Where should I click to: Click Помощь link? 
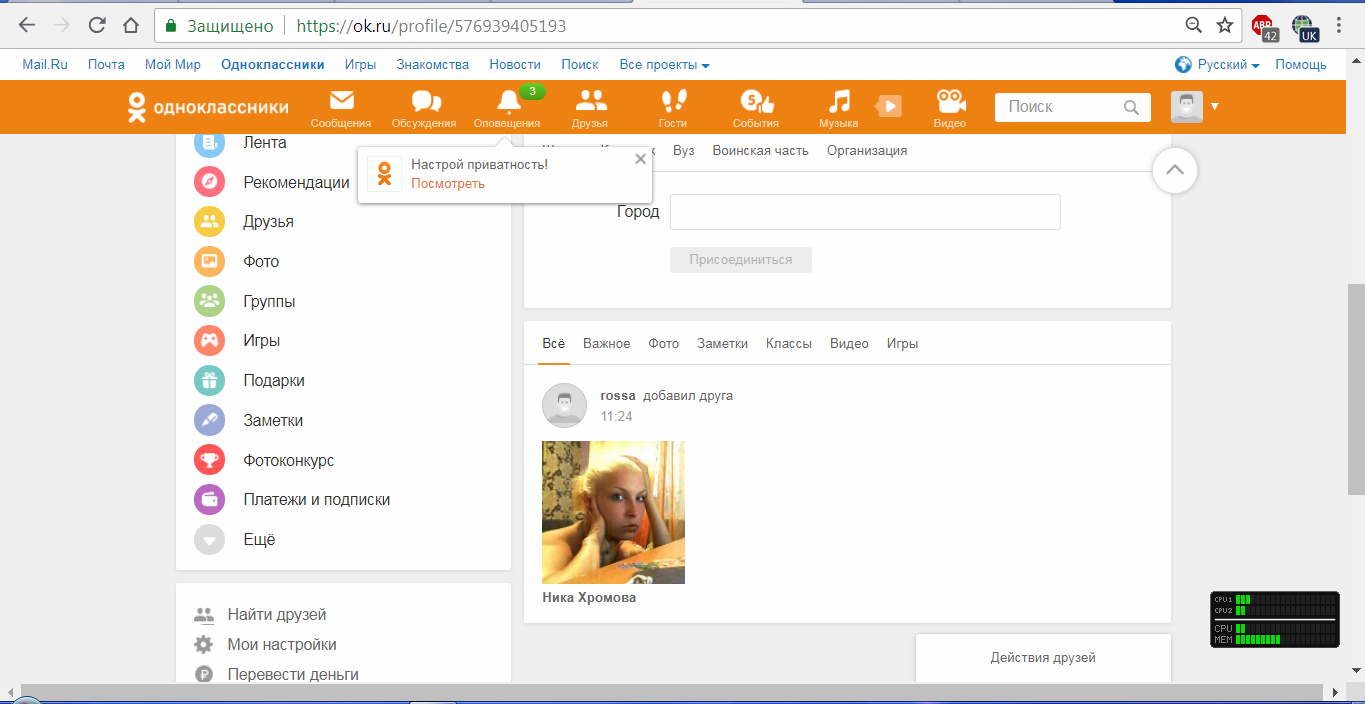click(1301, 64)
